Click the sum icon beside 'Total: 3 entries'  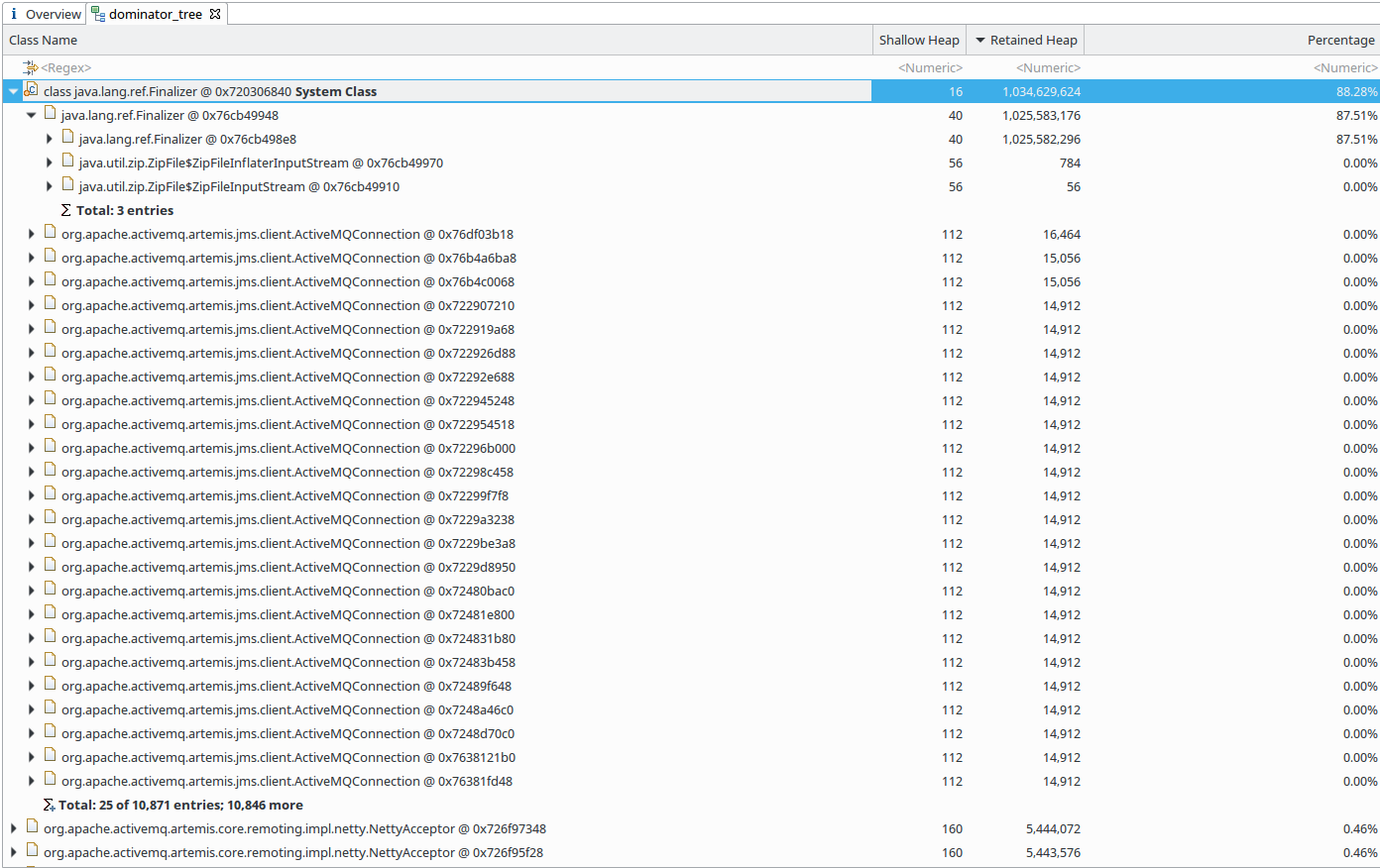(x=65, y=210)
